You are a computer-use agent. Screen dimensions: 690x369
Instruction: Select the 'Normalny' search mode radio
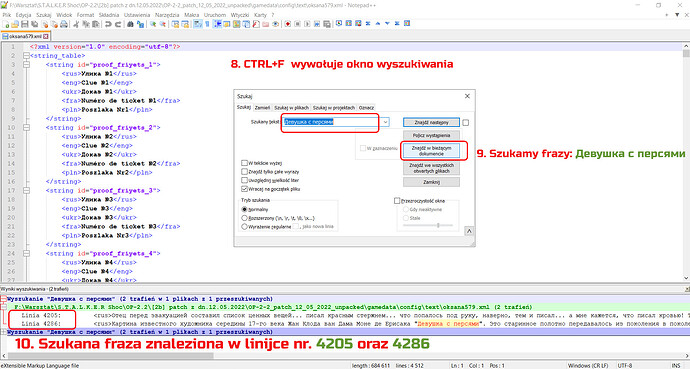[244, 209]
